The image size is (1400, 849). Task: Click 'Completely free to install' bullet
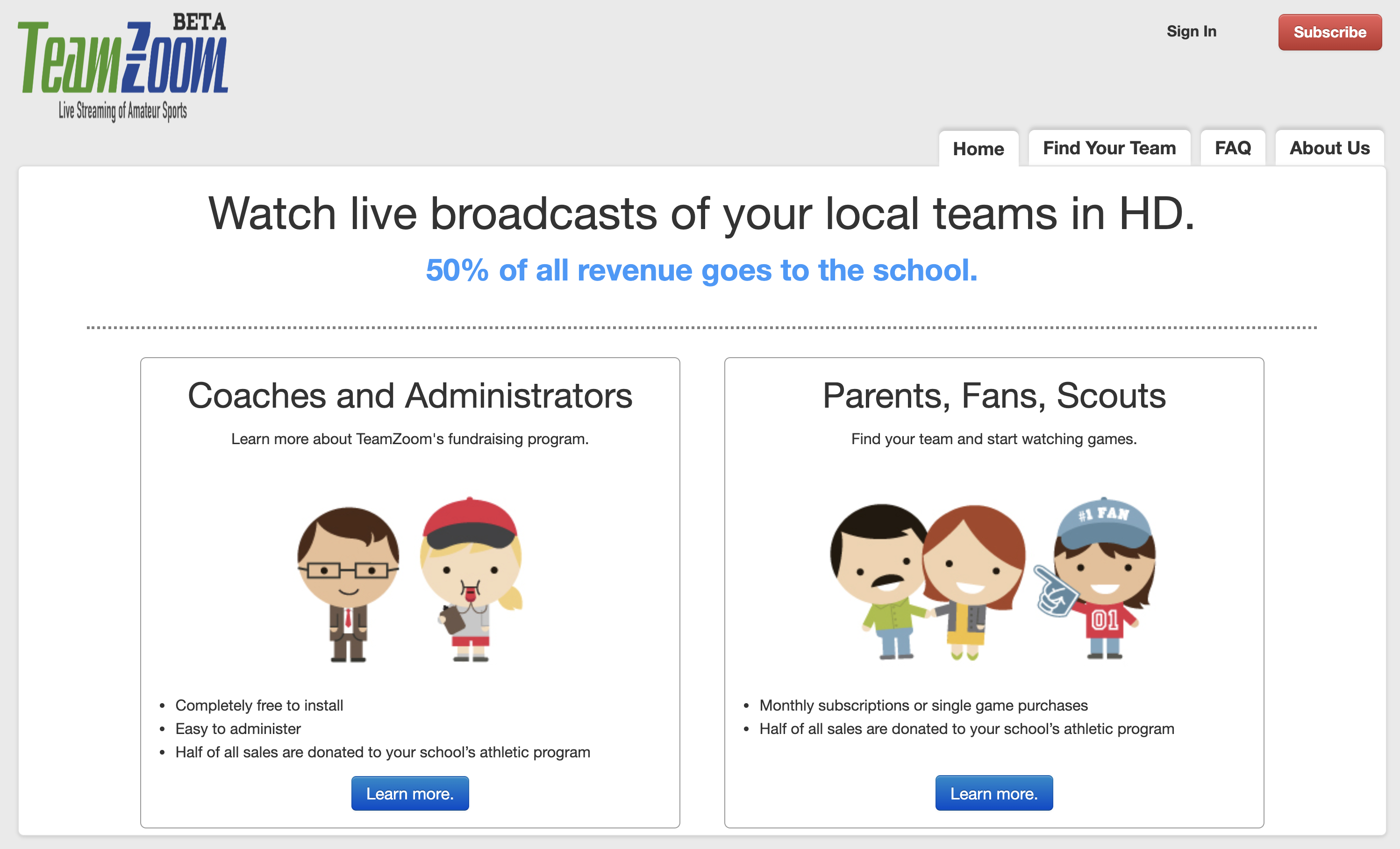point(259,705)
